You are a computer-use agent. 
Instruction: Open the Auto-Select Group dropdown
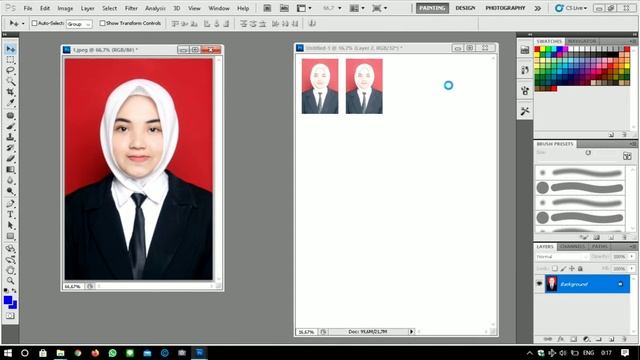click(79, 24)
